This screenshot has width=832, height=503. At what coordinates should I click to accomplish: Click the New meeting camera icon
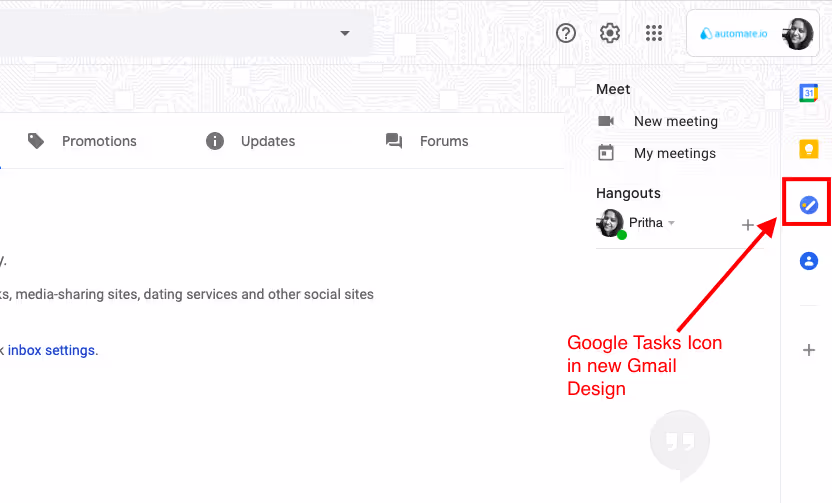(x=606, y=121)
